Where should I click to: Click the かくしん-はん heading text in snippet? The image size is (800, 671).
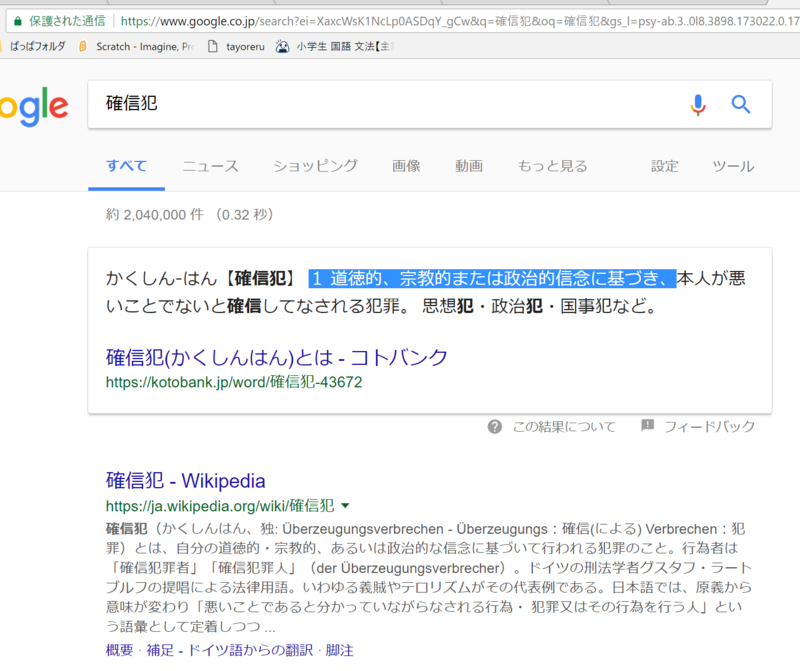pos(161,279)
